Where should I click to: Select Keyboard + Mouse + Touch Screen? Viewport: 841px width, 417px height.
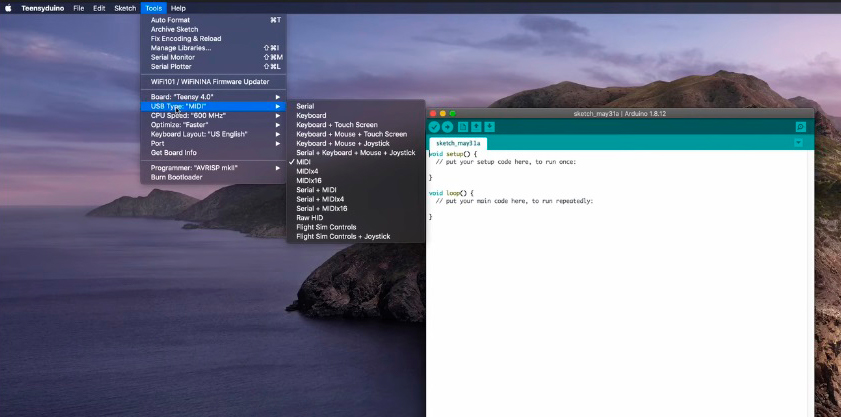tap(356, 134)
